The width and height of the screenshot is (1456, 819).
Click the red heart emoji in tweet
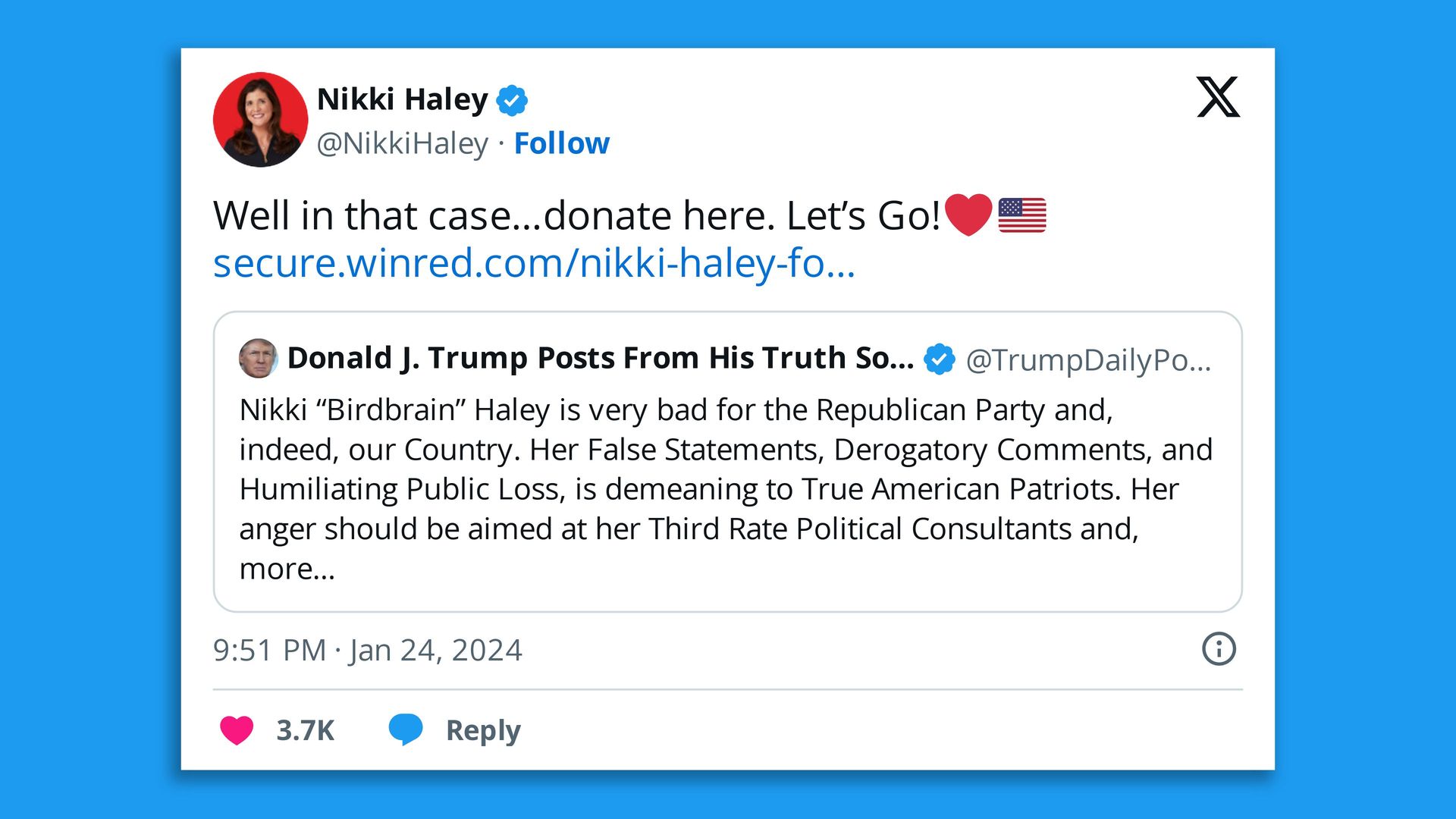coord(968,215)
